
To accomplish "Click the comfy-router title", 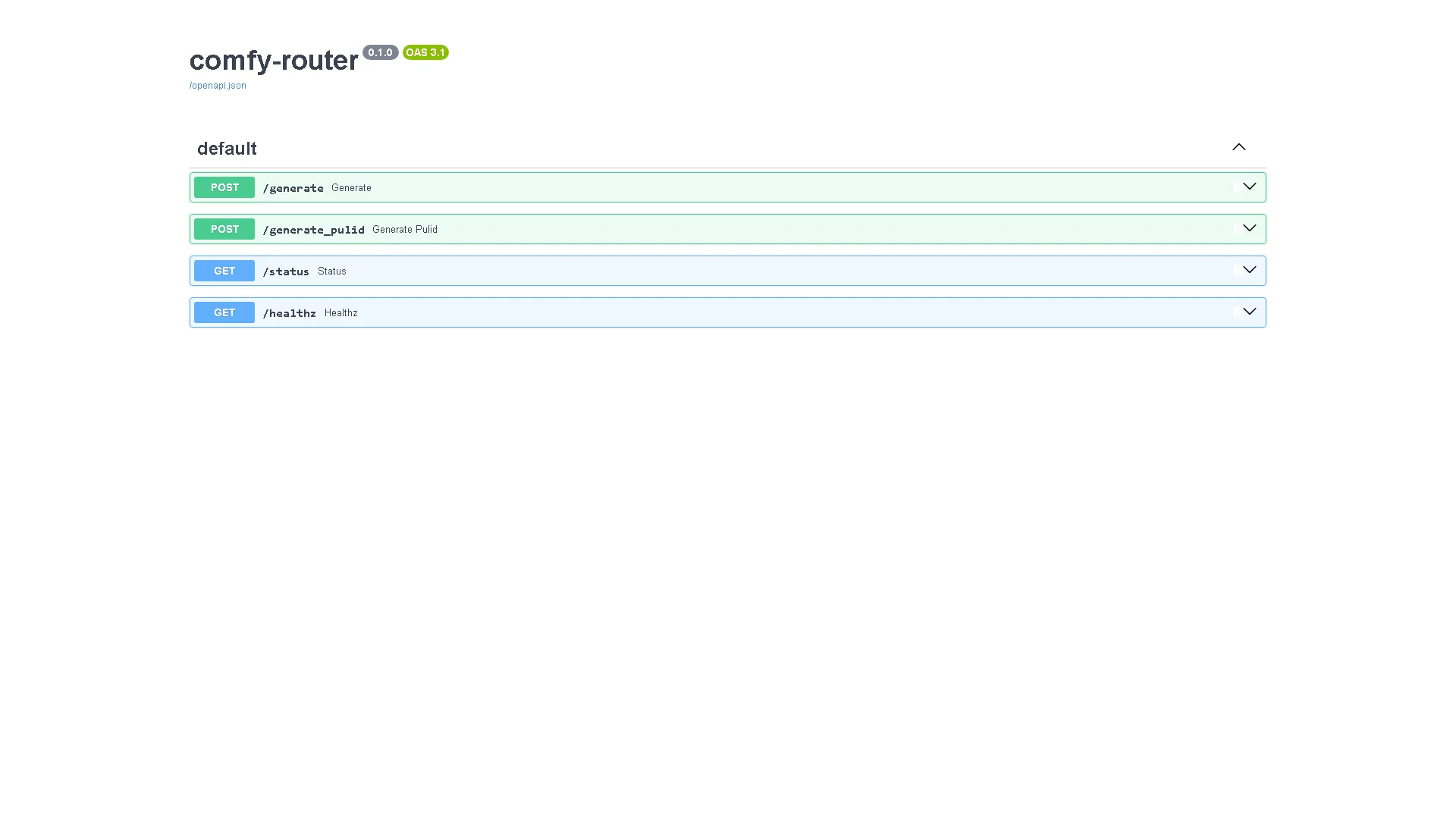I will pyautogui.click(x=274, y=60).
